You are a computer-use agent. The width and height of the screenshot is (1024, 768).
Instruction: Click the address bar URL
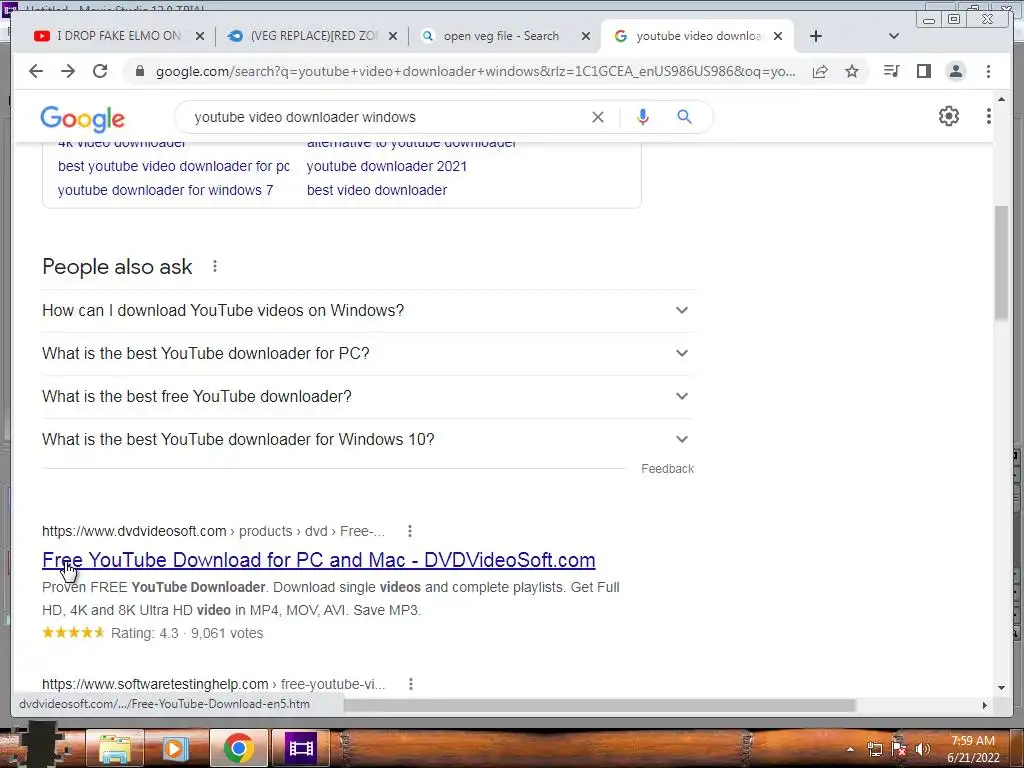[x=475, y=71]
